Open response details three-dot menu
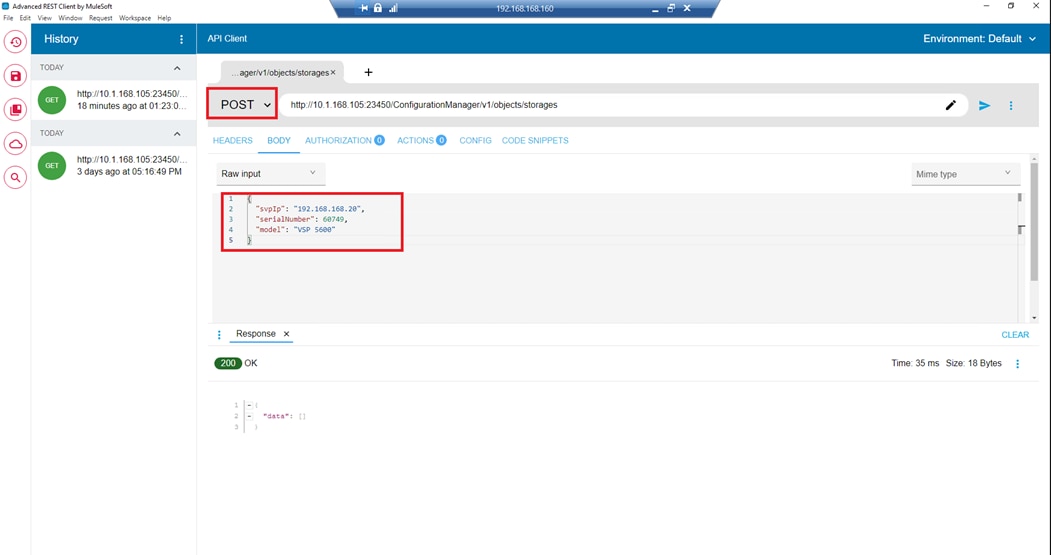This screenshot has height=555, width=1051. point(1017,363)
